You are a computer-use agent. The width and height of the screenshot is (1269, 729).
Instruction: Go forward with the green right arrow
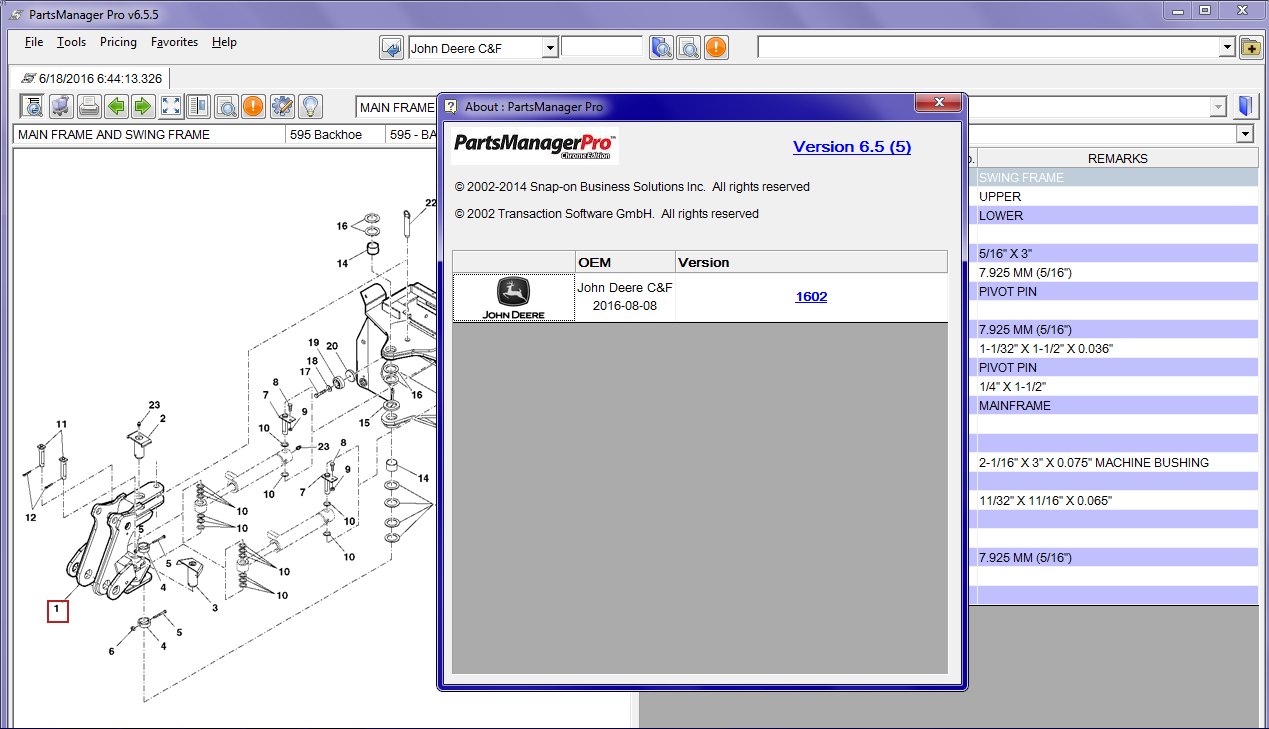pos(143,106)
